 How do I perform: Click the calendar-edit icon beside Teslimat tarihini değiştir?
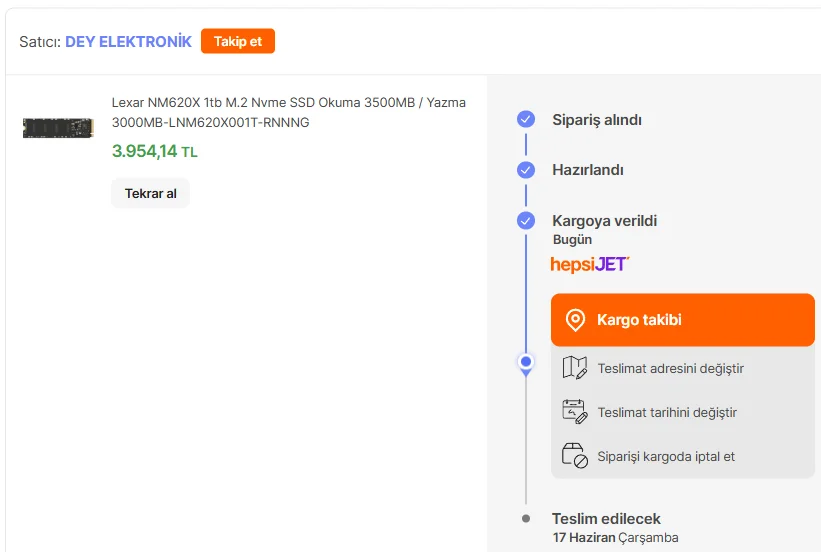click(574, 412)
